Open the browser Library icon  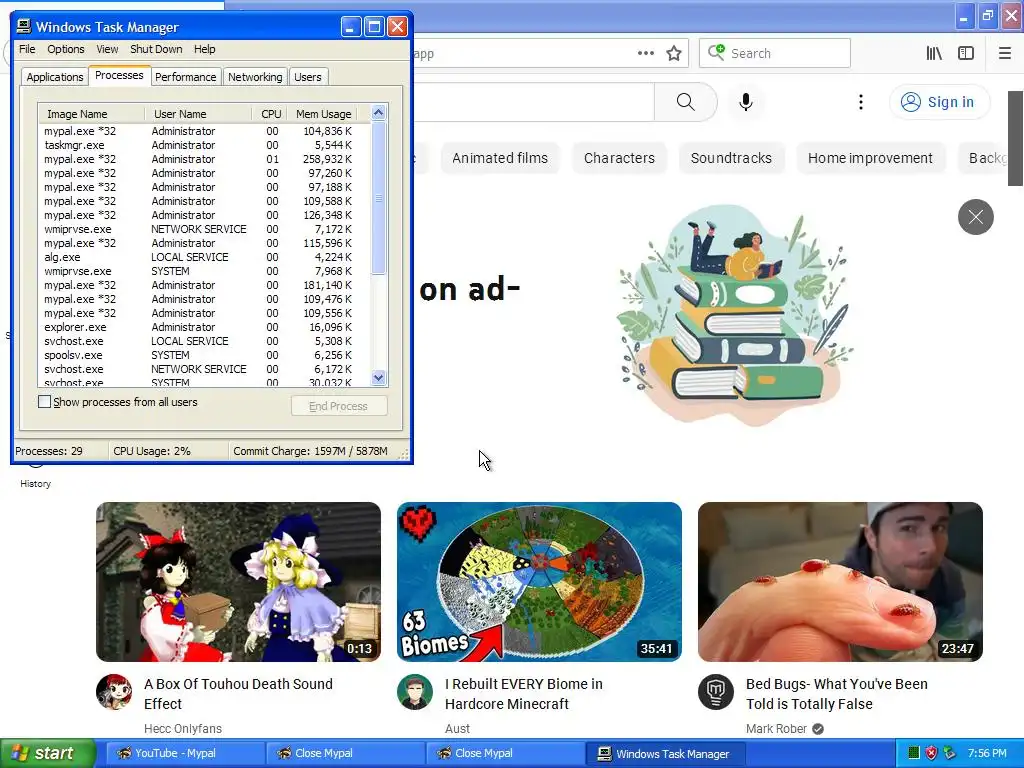point(934,54)
